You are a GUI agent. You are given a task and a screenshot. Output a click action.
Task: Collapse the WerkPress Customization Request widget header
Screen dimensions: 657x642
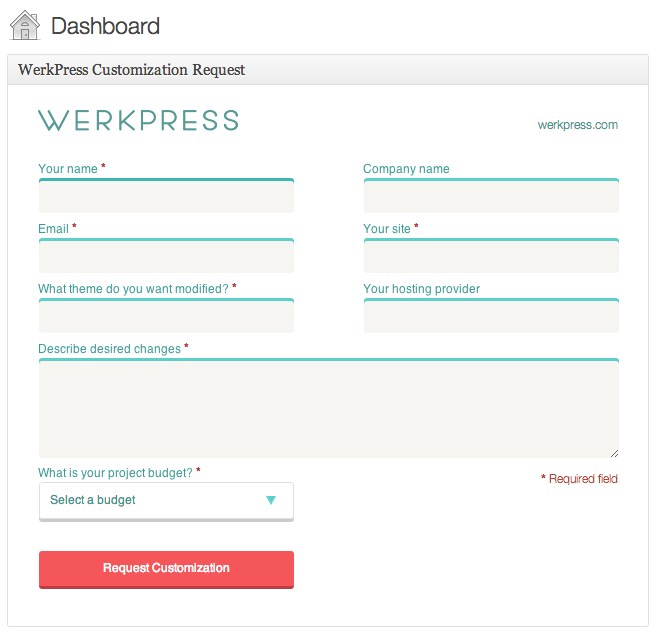coord(328,70)
